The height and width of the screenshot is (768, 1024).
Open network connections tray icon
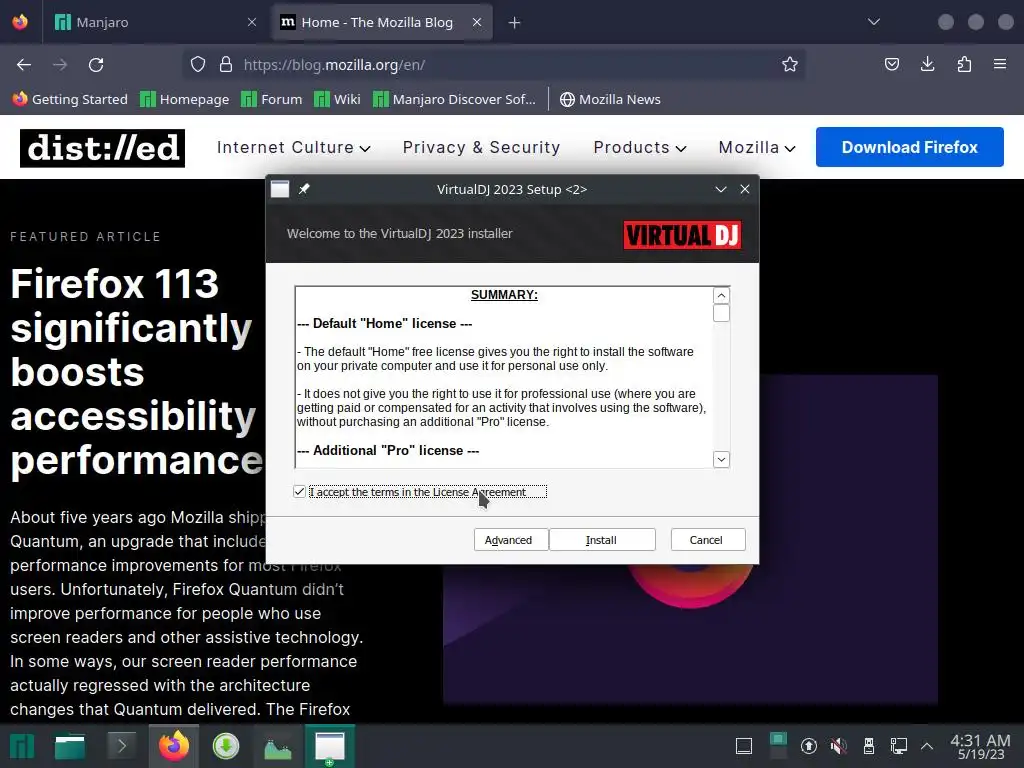[x=899, y=746]
